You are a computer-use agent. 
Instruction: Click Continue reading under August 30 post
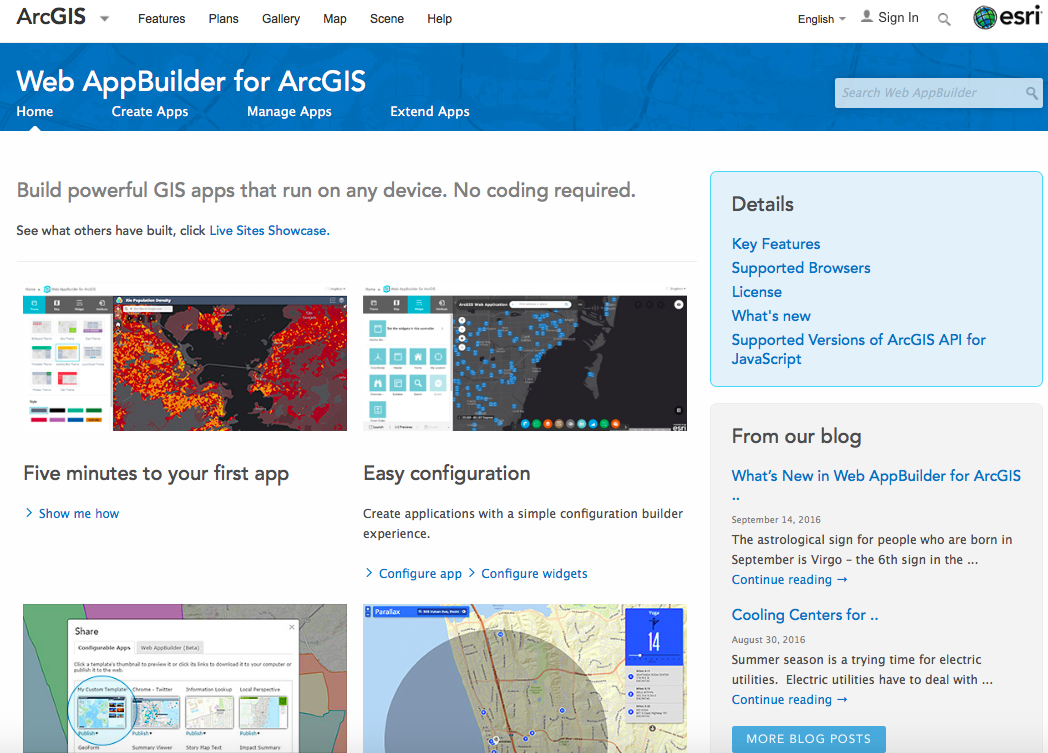[789, 700]
